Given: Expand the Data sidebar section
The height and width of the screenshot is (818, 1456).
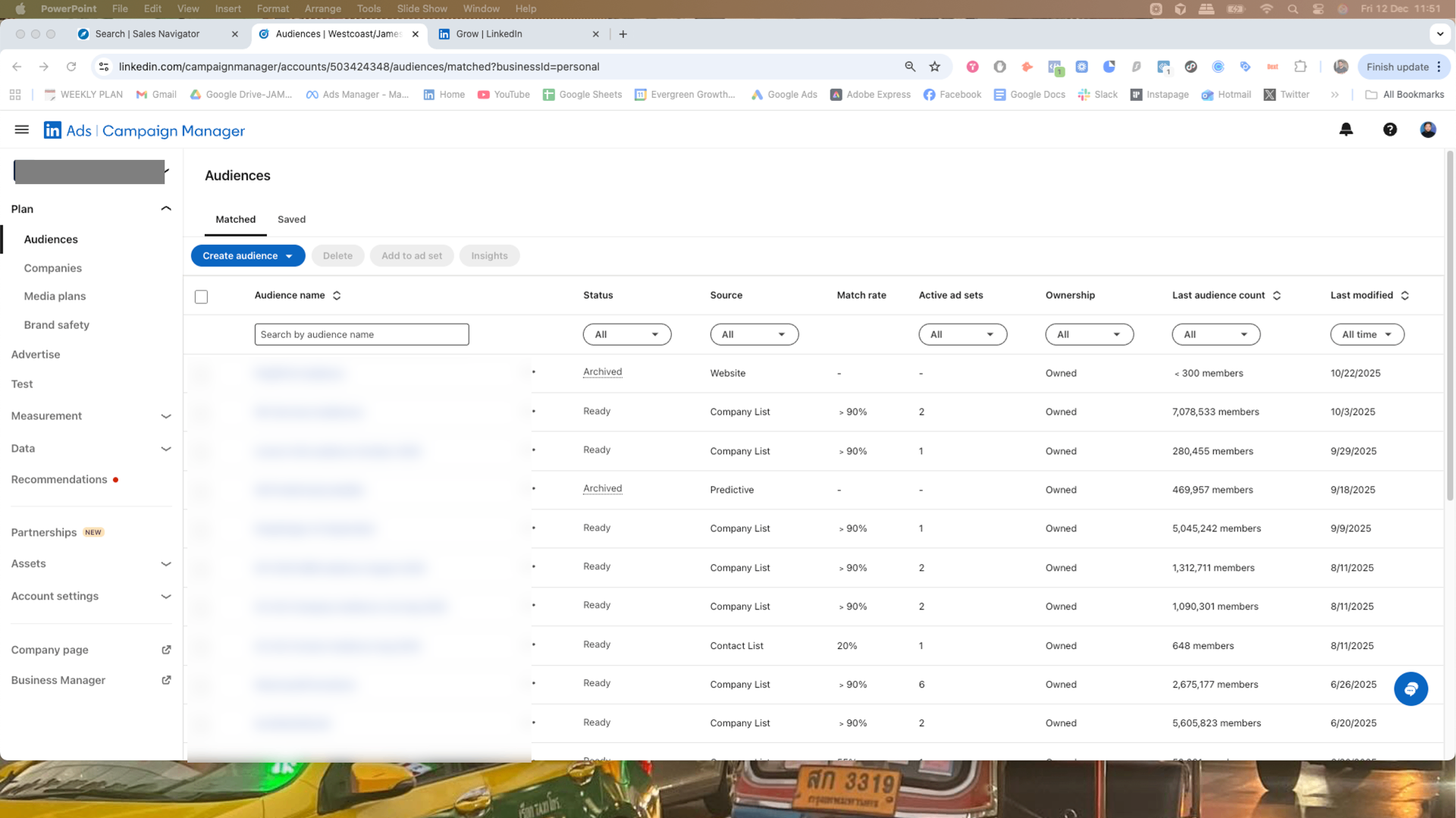Looking at the screenshot, I should click(x=166, y=449).
